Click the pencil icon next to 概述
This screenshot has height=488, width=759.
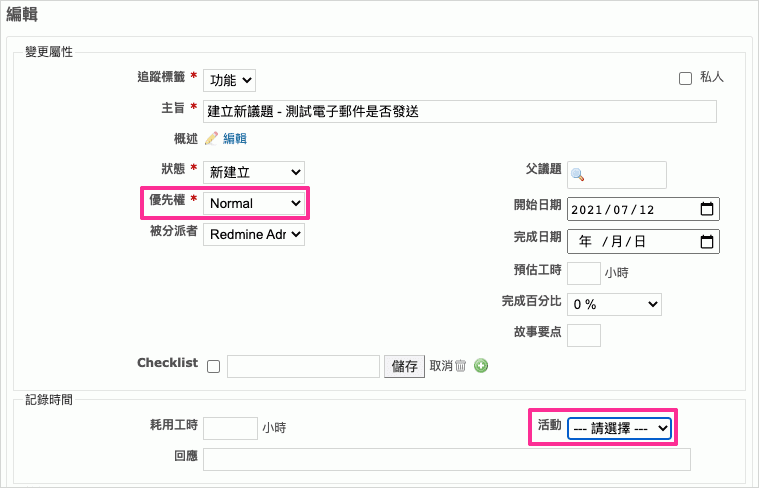[x=211, y=138]
